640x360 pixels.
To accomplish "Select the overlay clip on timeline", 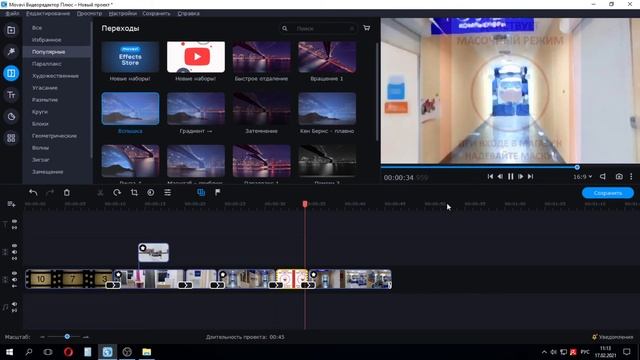I will 153,252.
